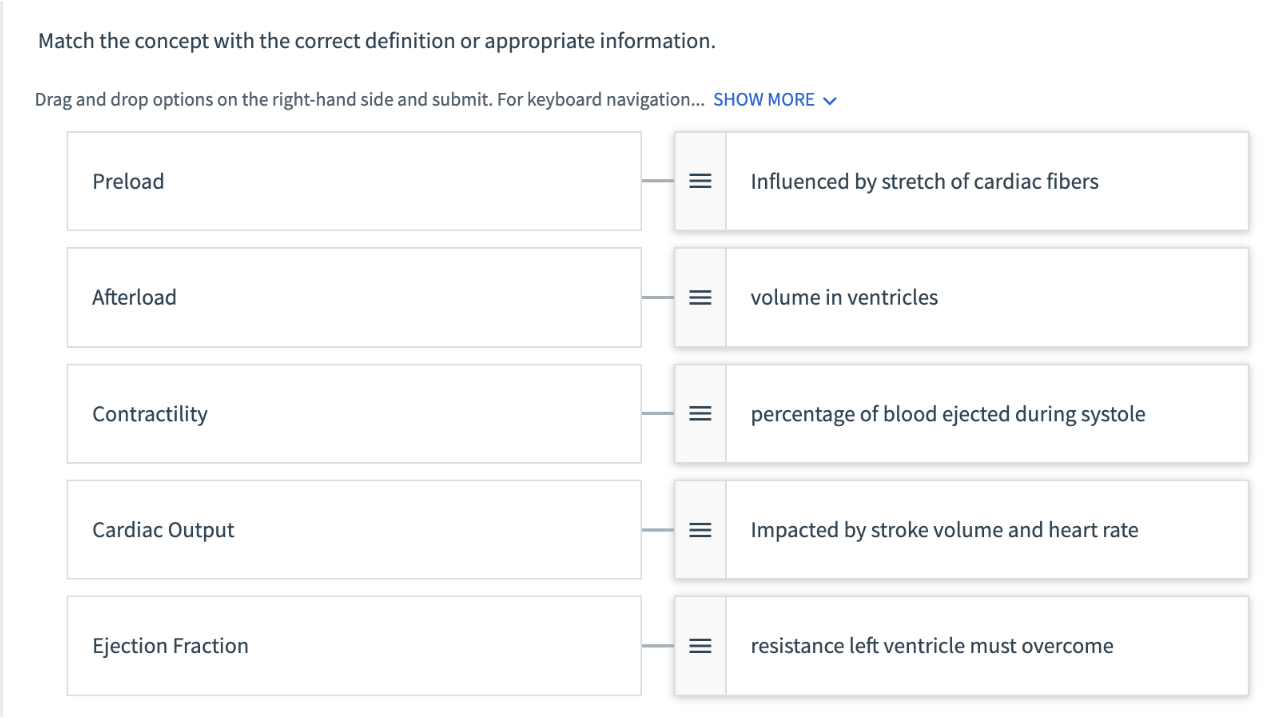Click drag handle for 'percentage of blood ejected'
Screen dimensions: 1280x718
pos(700,413)
